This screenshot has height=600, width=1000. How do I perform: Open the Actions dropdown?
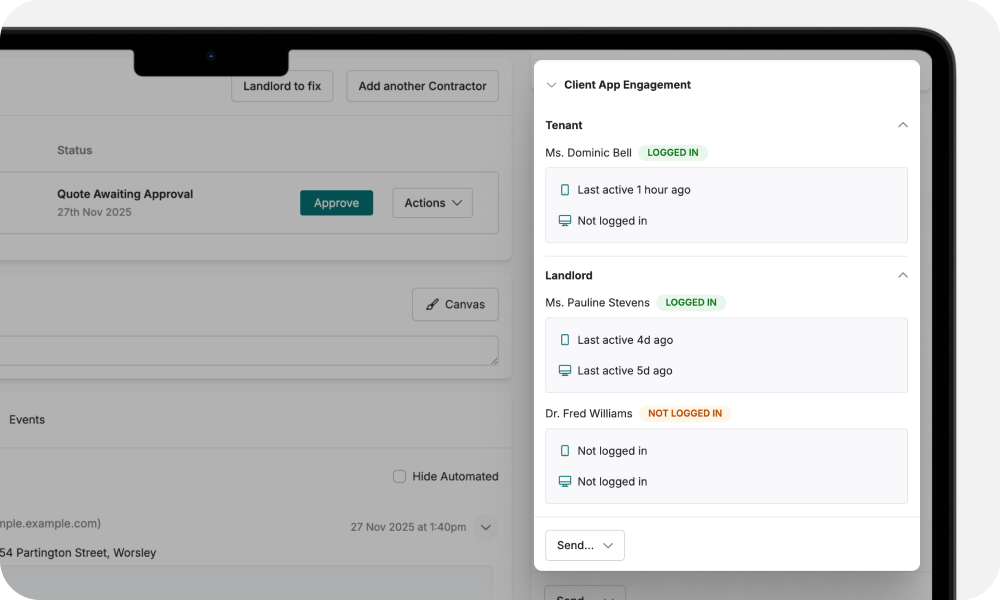coord(432,202)
